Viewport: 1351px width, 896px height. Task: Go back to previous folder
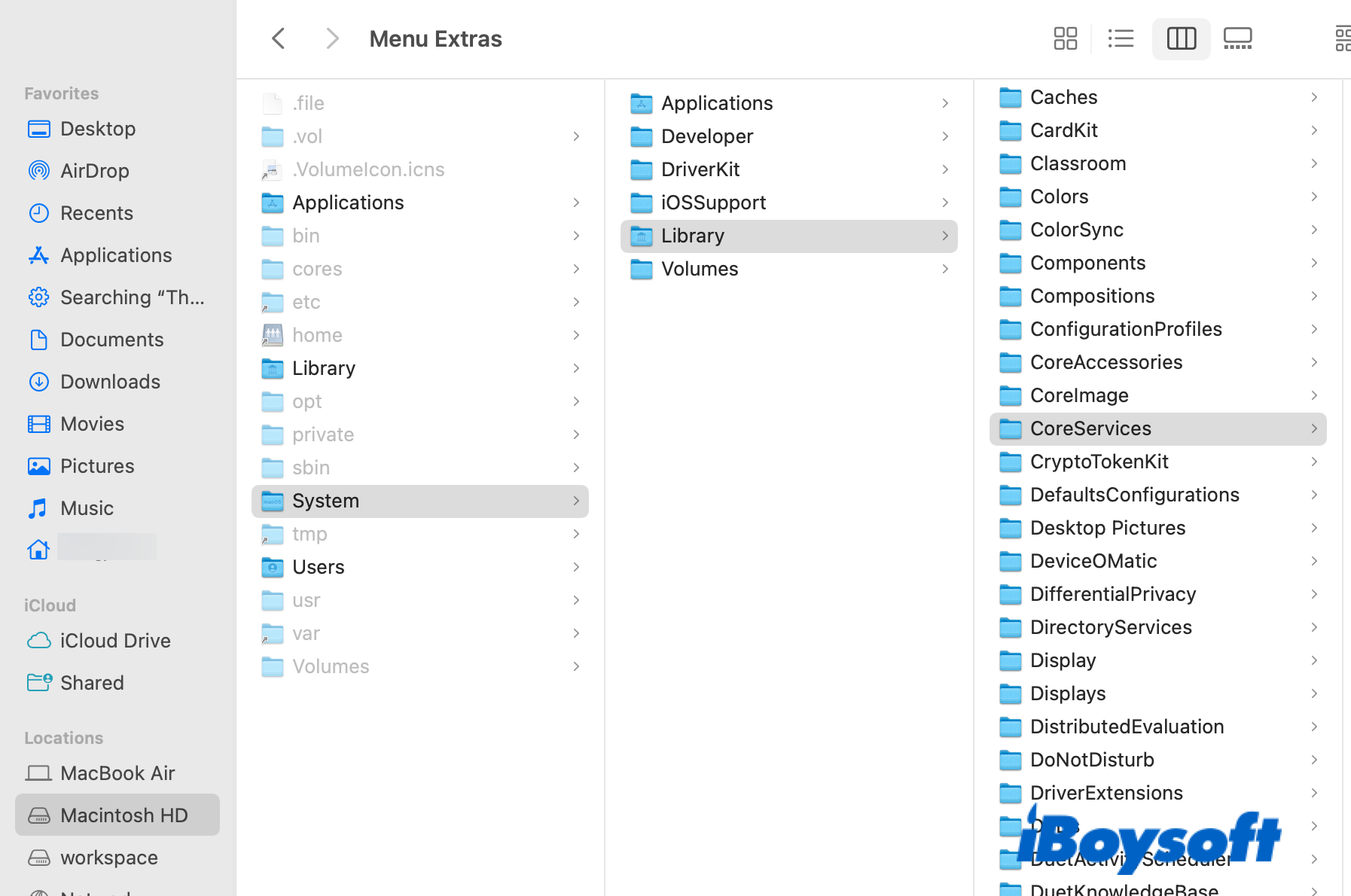click(279, 38)
